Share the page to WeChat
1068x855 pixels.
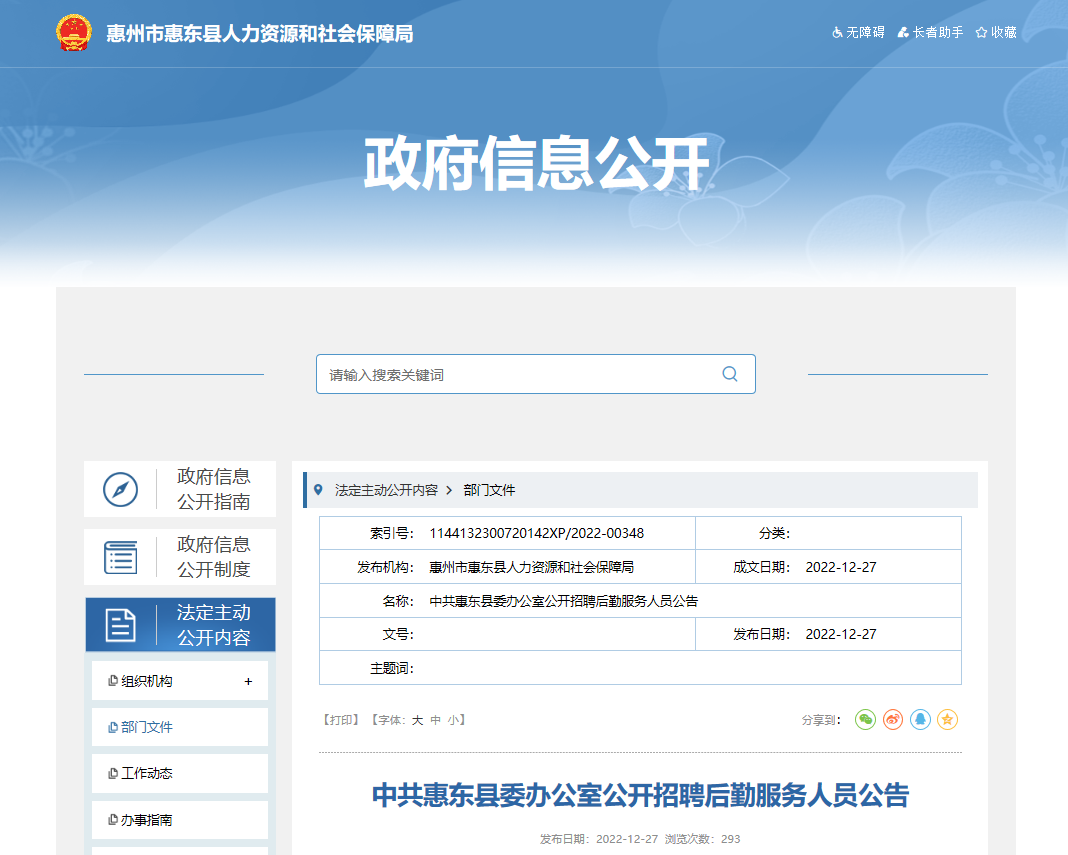point(865,719)
